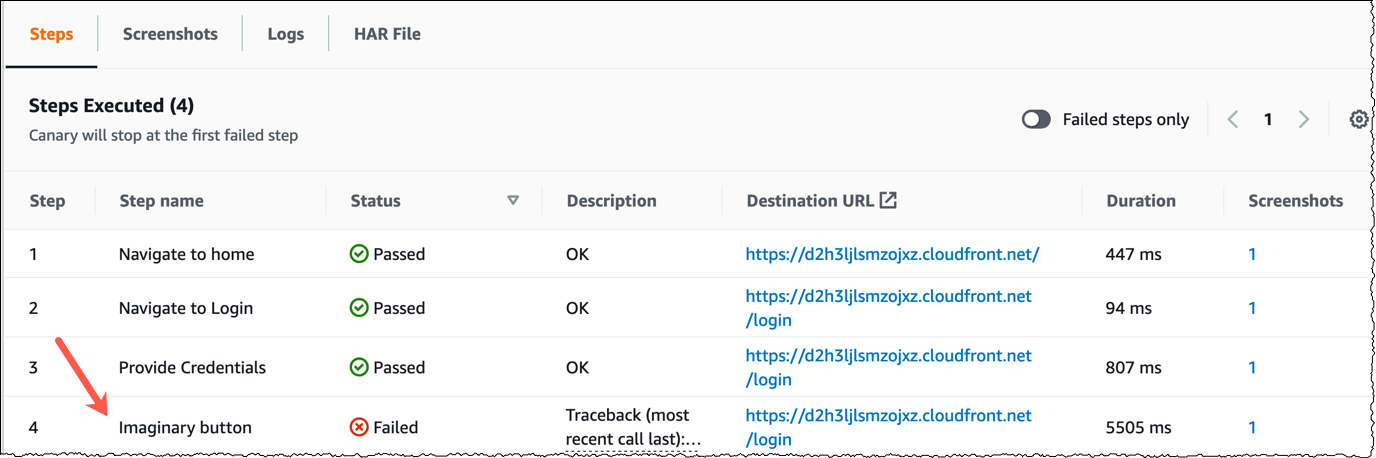The image size is (1376, 458).
Task: Click the Duration column header
Action: pyautogui.click(x=1141, y=201)
